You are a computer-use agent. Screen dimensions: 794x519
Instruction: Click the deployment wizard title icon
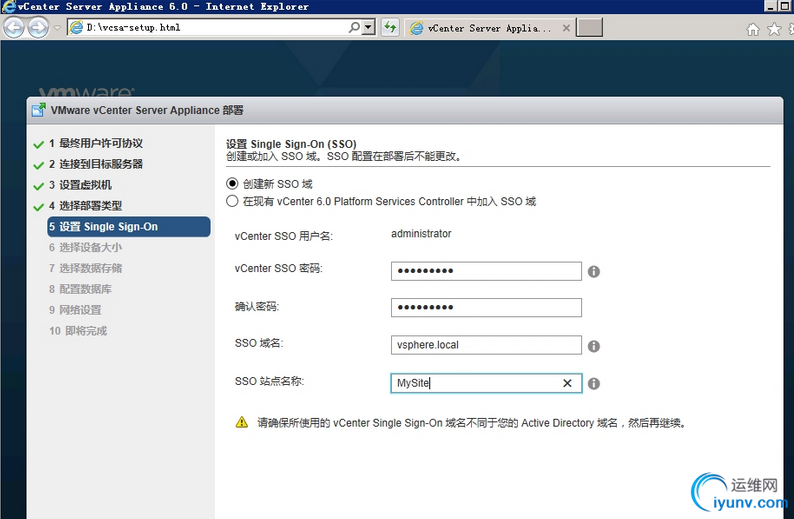pyautogui.click(x=38, y=110)
